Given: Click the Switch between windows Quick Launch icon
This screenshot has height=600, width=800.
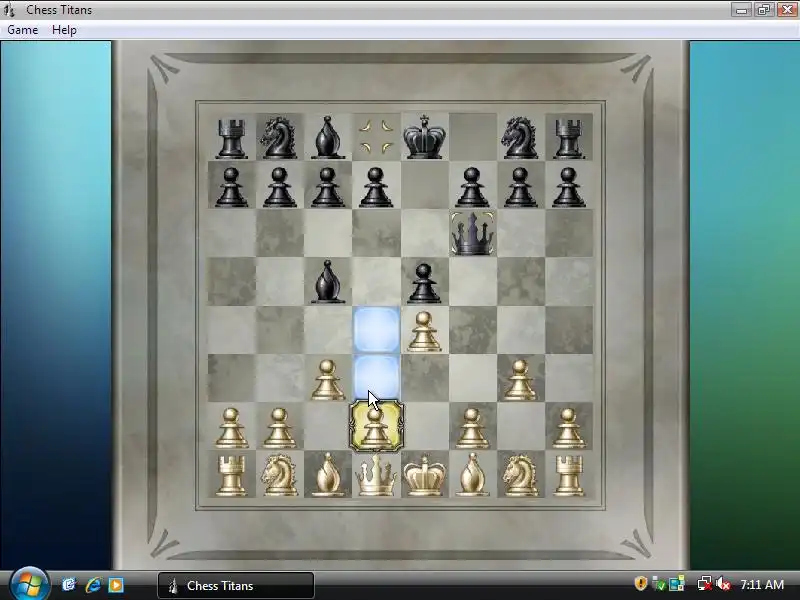Looking at the screenshot, I should (x=69, y=585).
